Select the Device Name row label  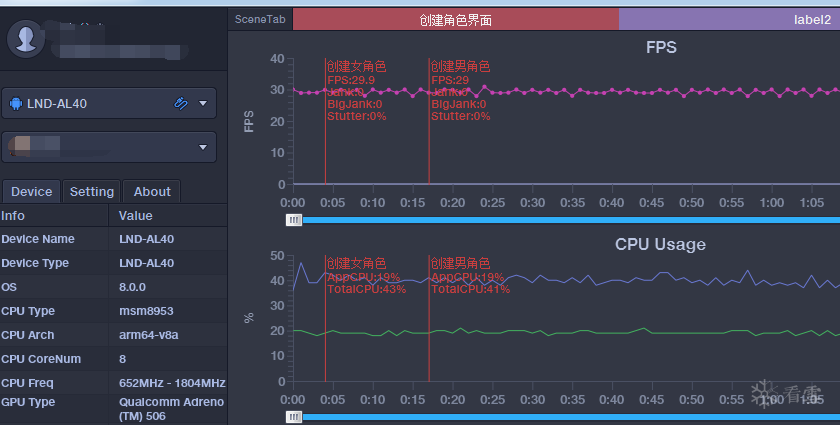[x=38, y=239]
